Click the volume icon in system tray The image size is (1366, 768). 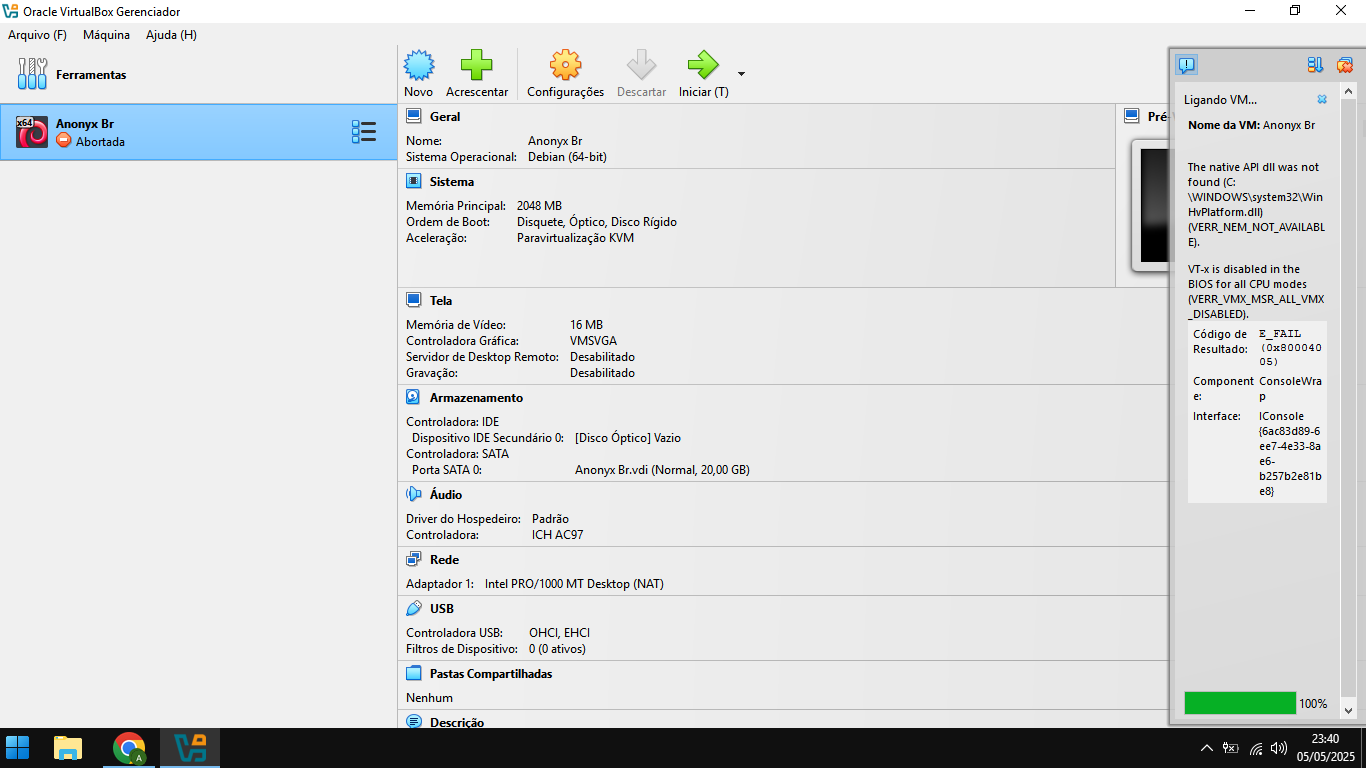point(1278,748)
